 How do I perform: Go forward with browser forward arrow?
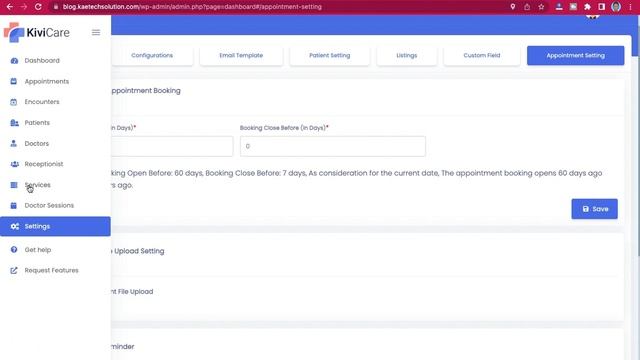coord(24,7)
